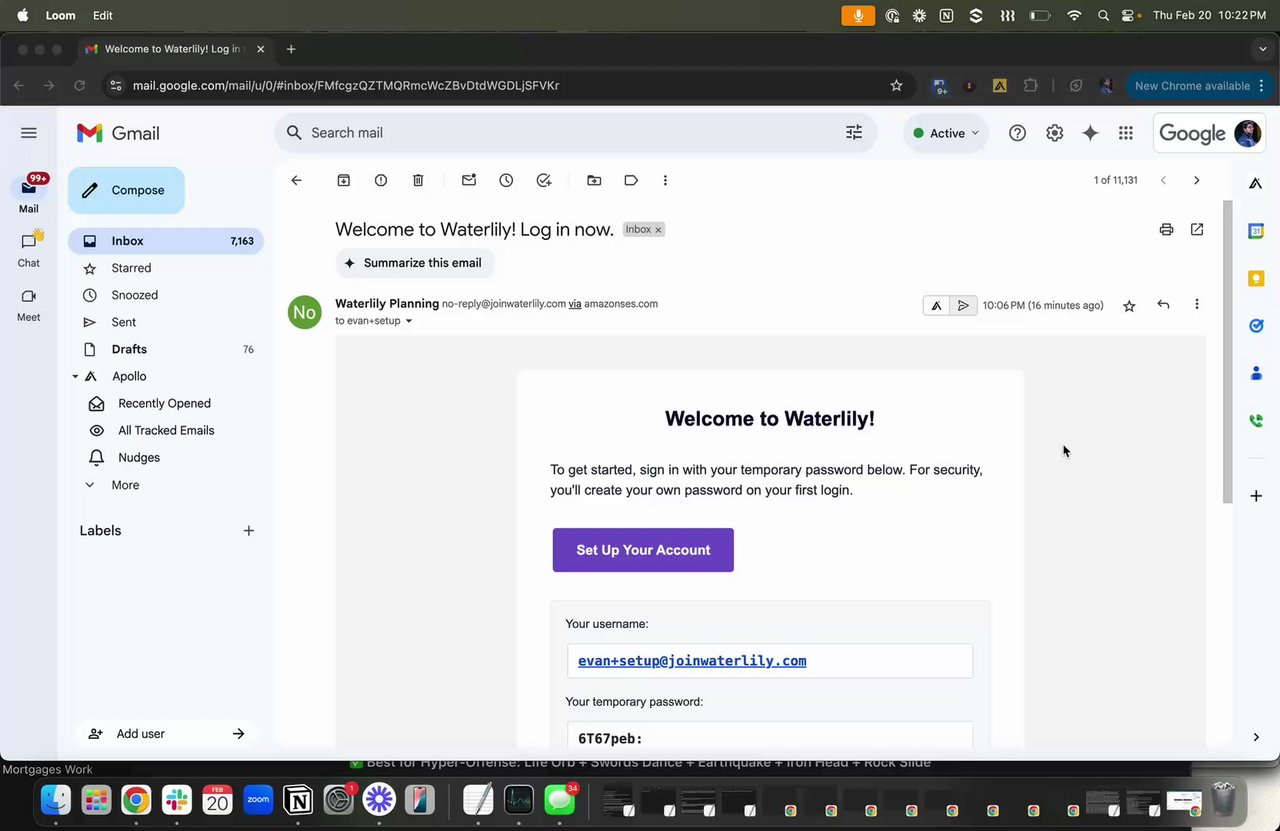Open Loom menu in menu bar
This screenshot has height=831, width=1280.
tap(60, 16)
